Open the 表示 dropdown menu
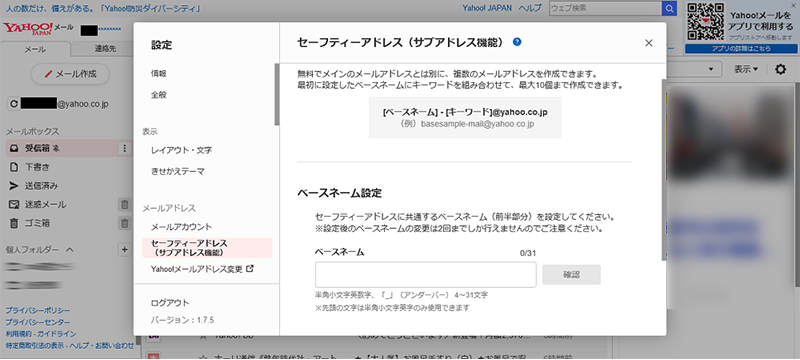 click(746, 69)
